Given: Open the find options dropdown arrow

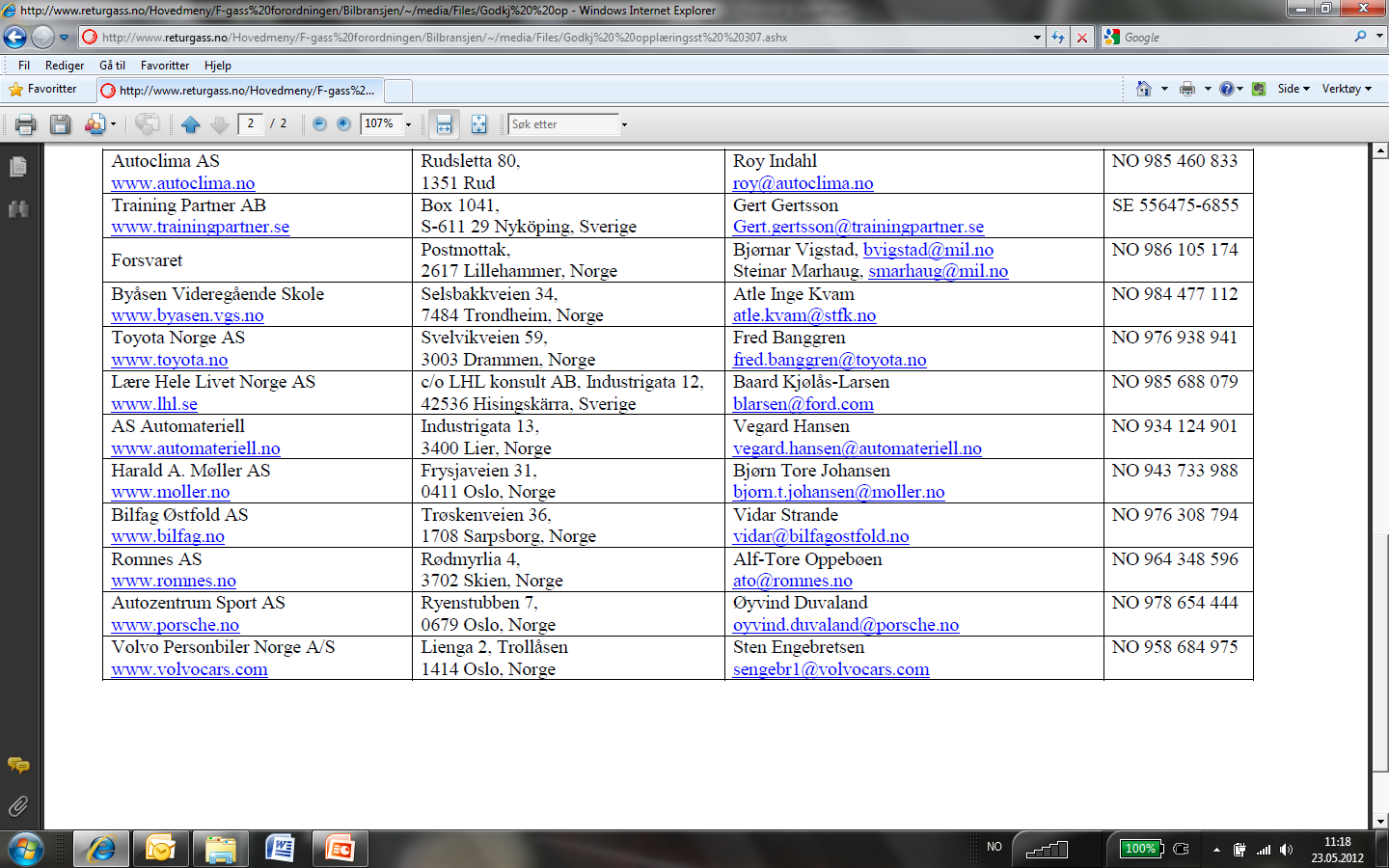Looking at the screenshot, I should pos(624,124).
